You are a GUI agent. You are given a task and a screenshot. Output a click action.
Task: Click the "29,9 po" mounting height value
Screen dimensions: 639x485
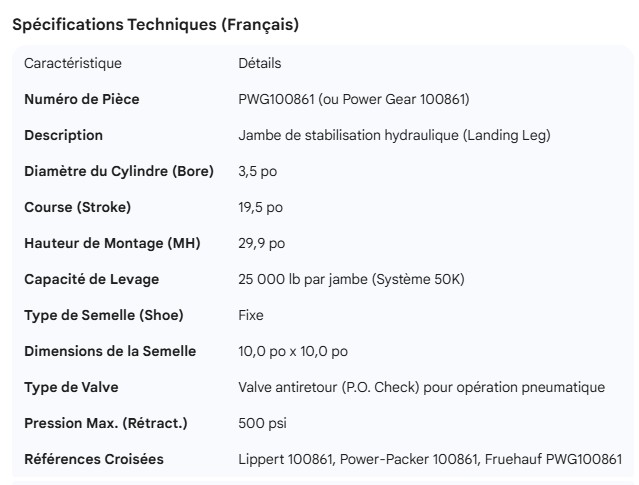(x=262, y=243)
